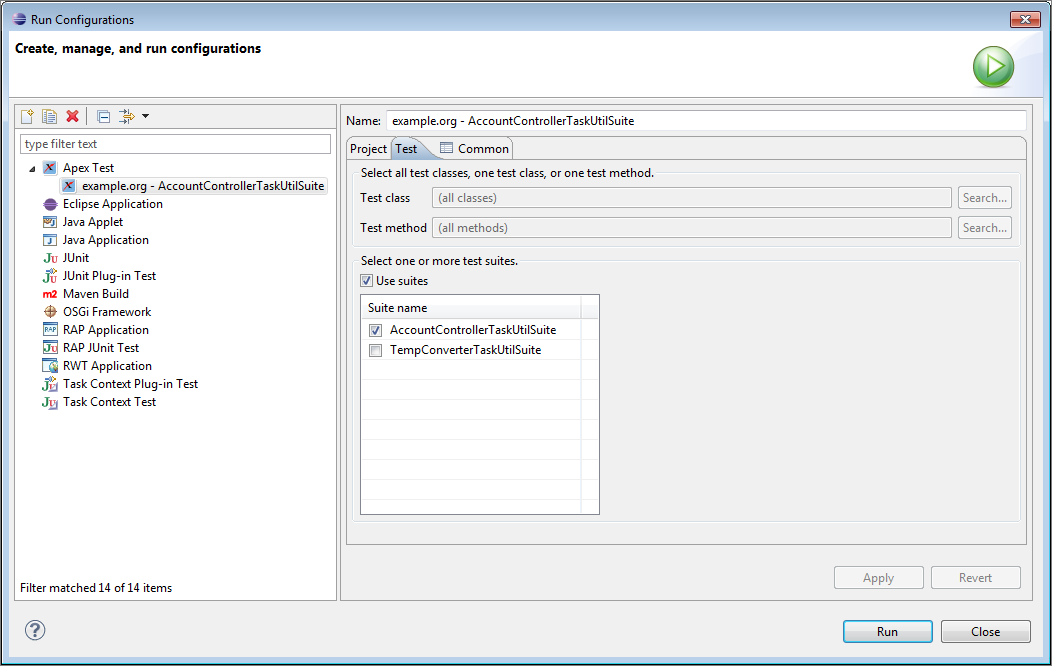1052x666 pixels.
Task: Click the Test class field
Action: tap(692, 198)
